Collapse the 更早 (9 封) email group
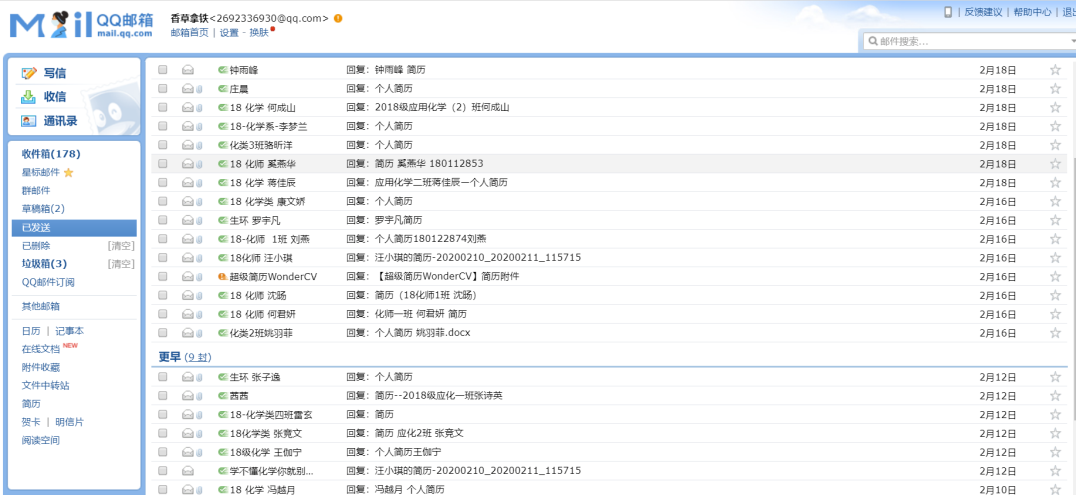This screenshot has width=1076, height=495. [169, 356]
